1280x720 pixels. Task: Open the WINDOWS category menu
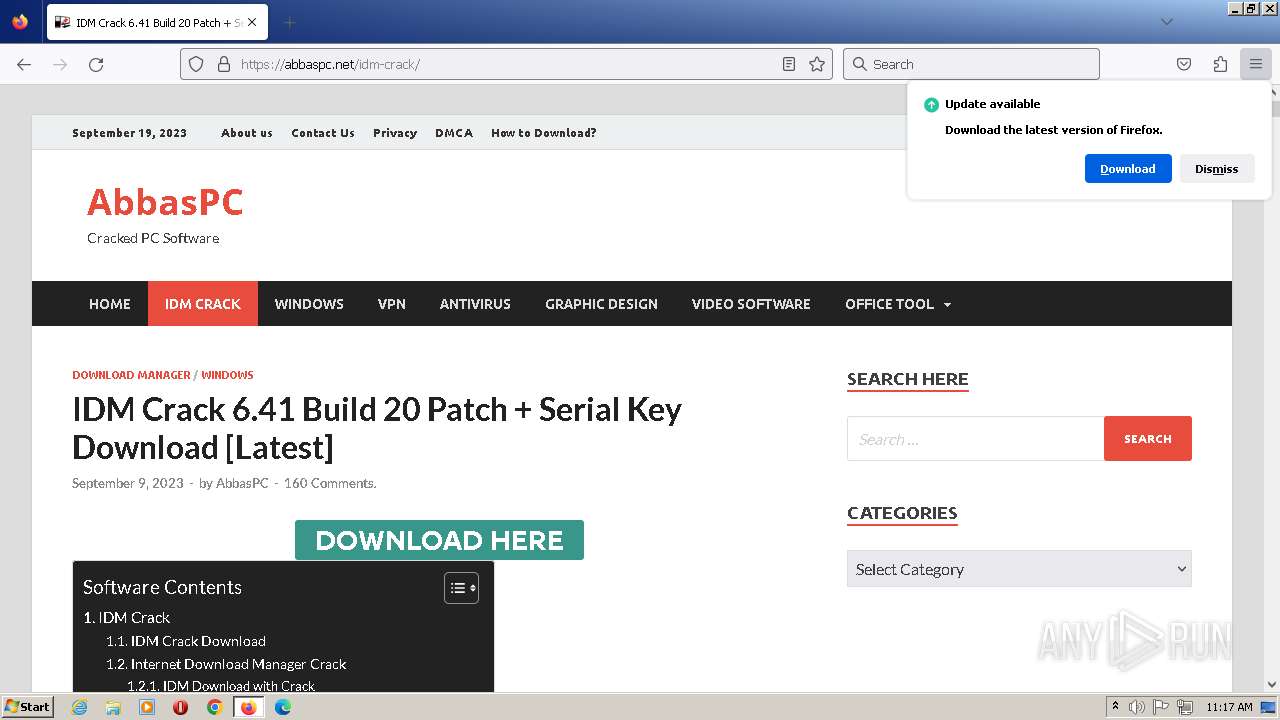pos(309,304)
